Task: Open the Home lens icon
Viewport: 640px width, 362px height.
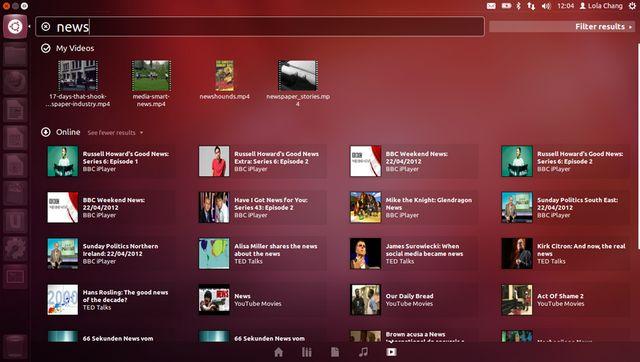Action: pyautogui.click(x=278, y=352)
